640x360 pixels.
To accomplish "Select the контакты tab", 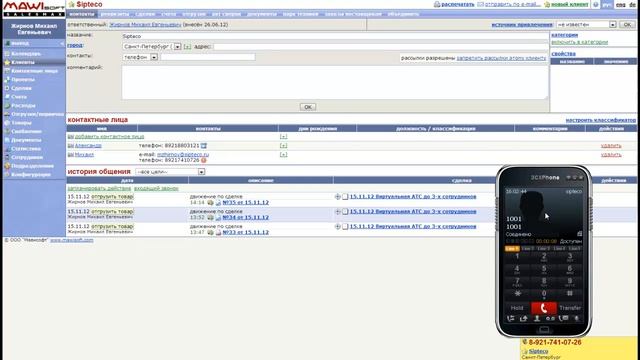I will (x=82, y=14).
